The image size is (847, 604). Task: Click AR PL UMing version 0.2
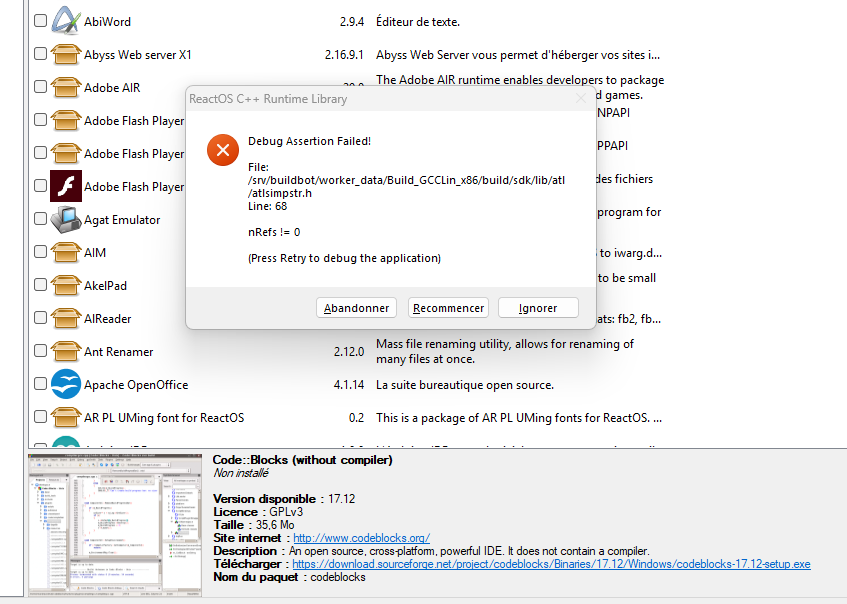pyautogui.click(x=357, y=418)
